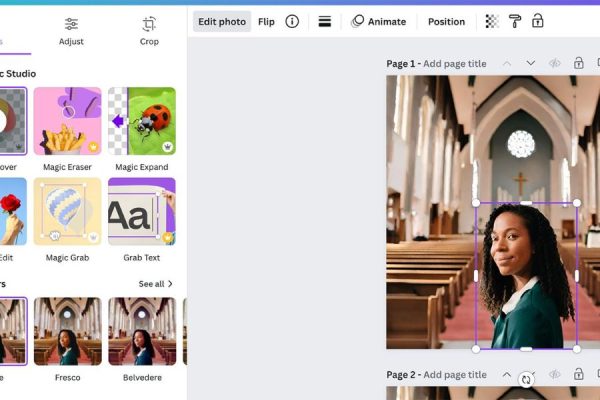Click the Edit photo button

click(222, 21)
